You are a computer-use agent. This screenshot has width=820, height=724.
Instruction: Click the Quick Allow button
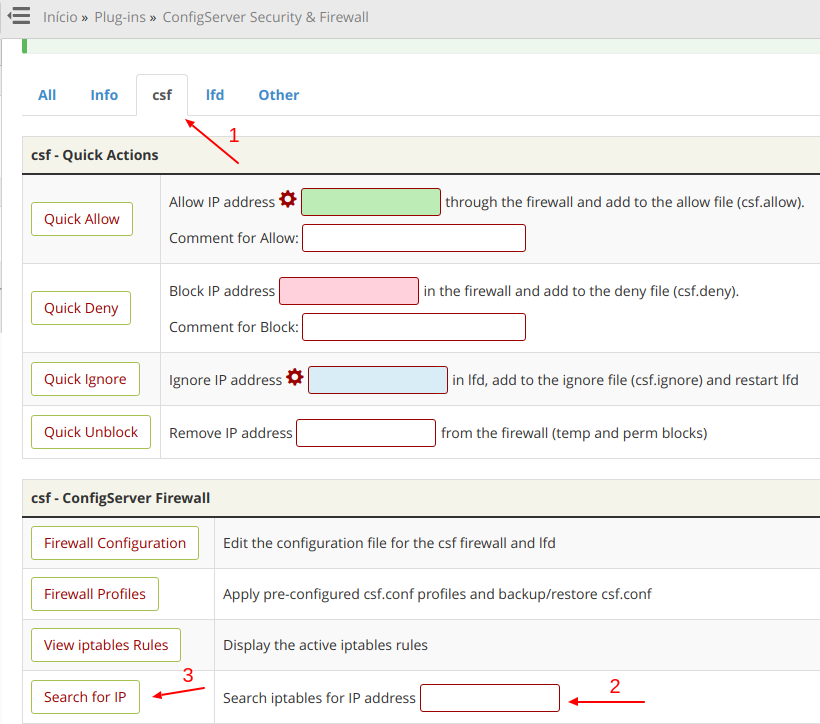pos(82,219)
